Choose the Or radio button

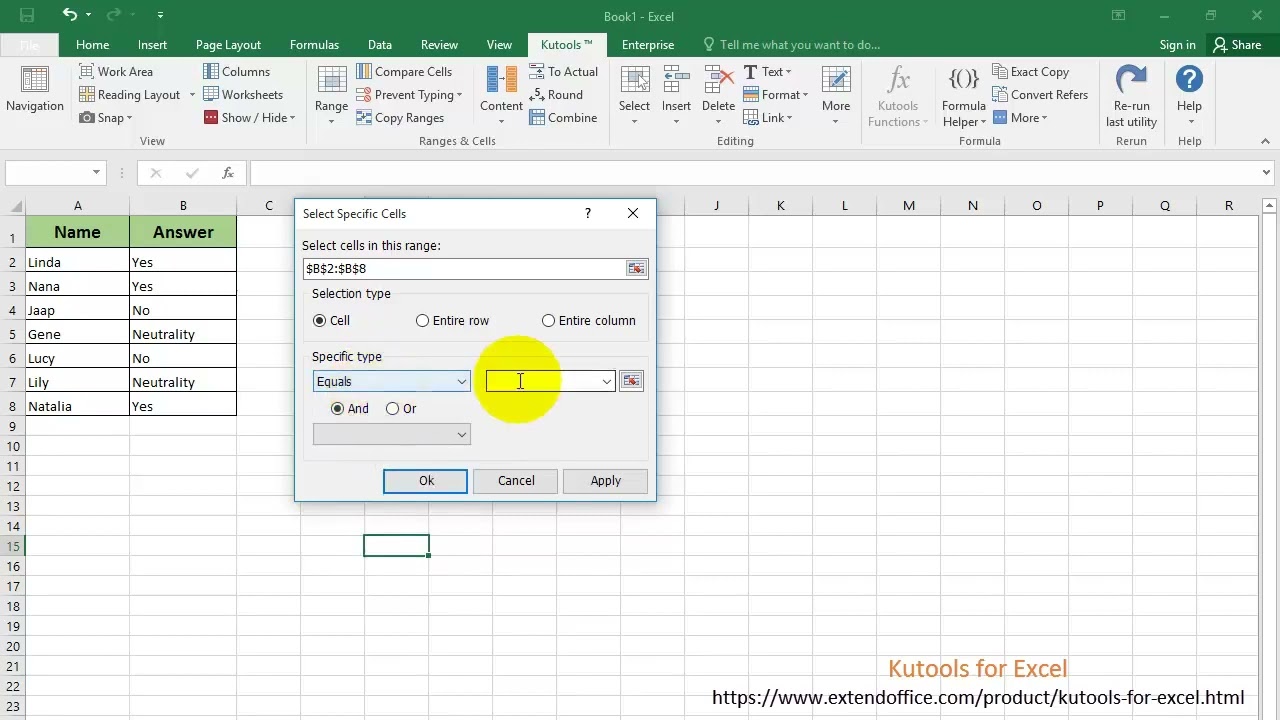pyautogui.click(x=393, y=408)
